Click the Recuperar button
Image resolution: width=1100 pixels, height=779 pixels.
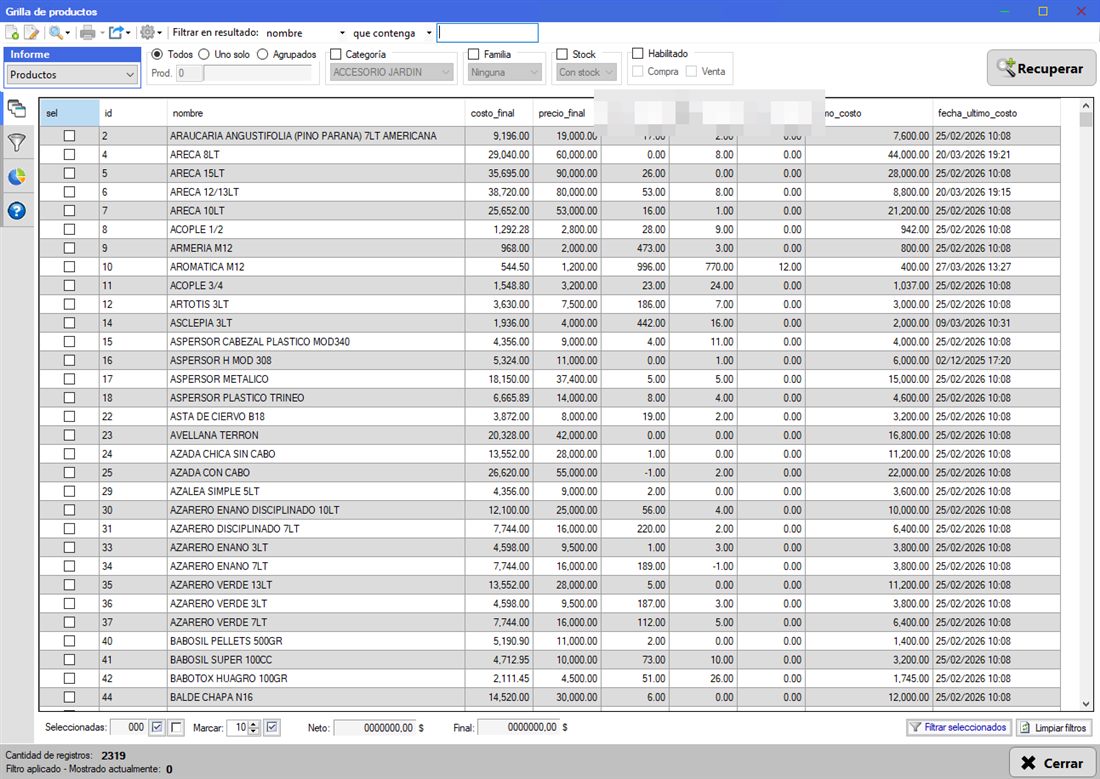[1041, 68]
